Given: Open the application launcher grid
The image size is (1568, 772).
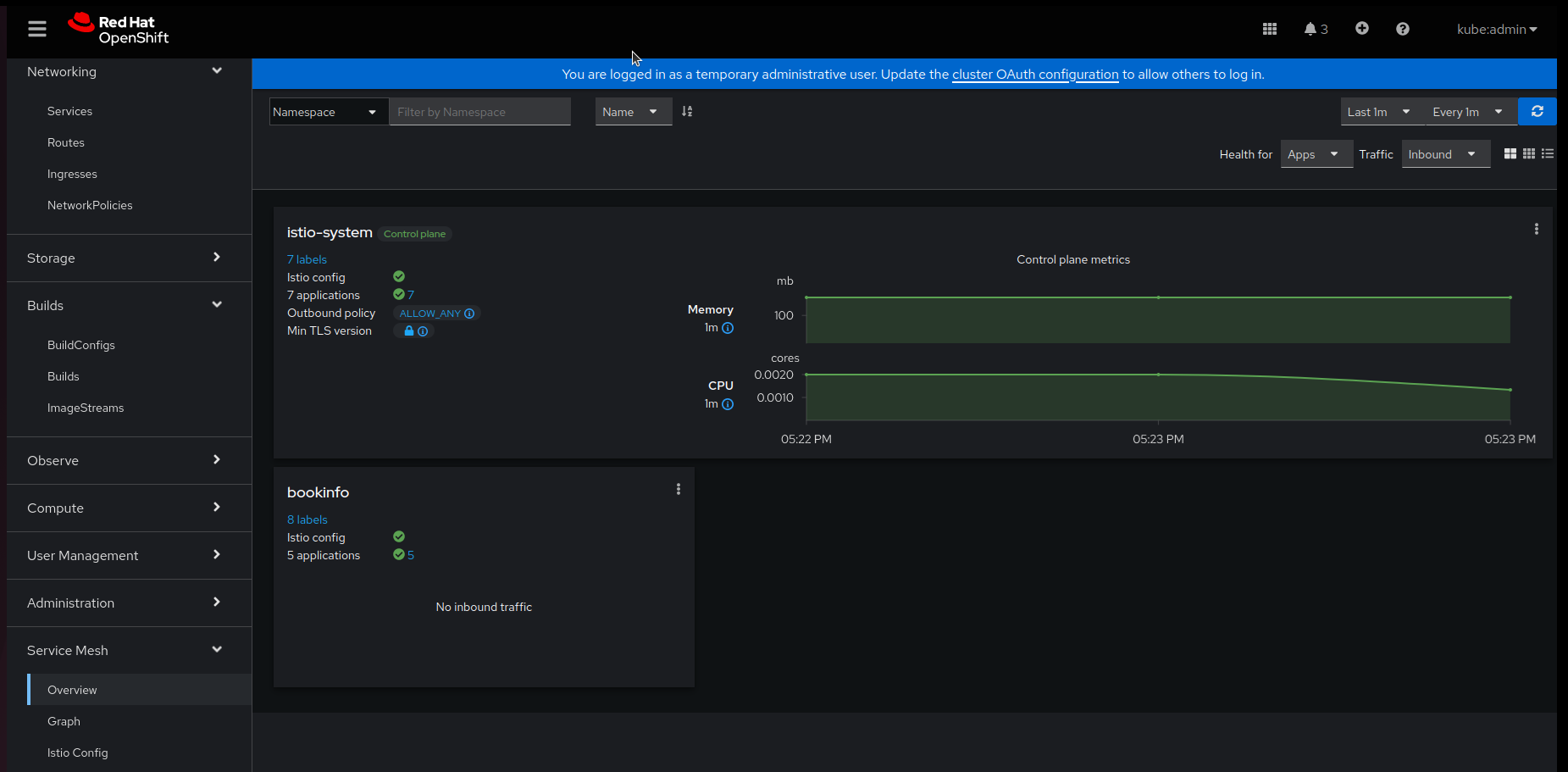Looking at the screenshot, I should point(1269,29).
